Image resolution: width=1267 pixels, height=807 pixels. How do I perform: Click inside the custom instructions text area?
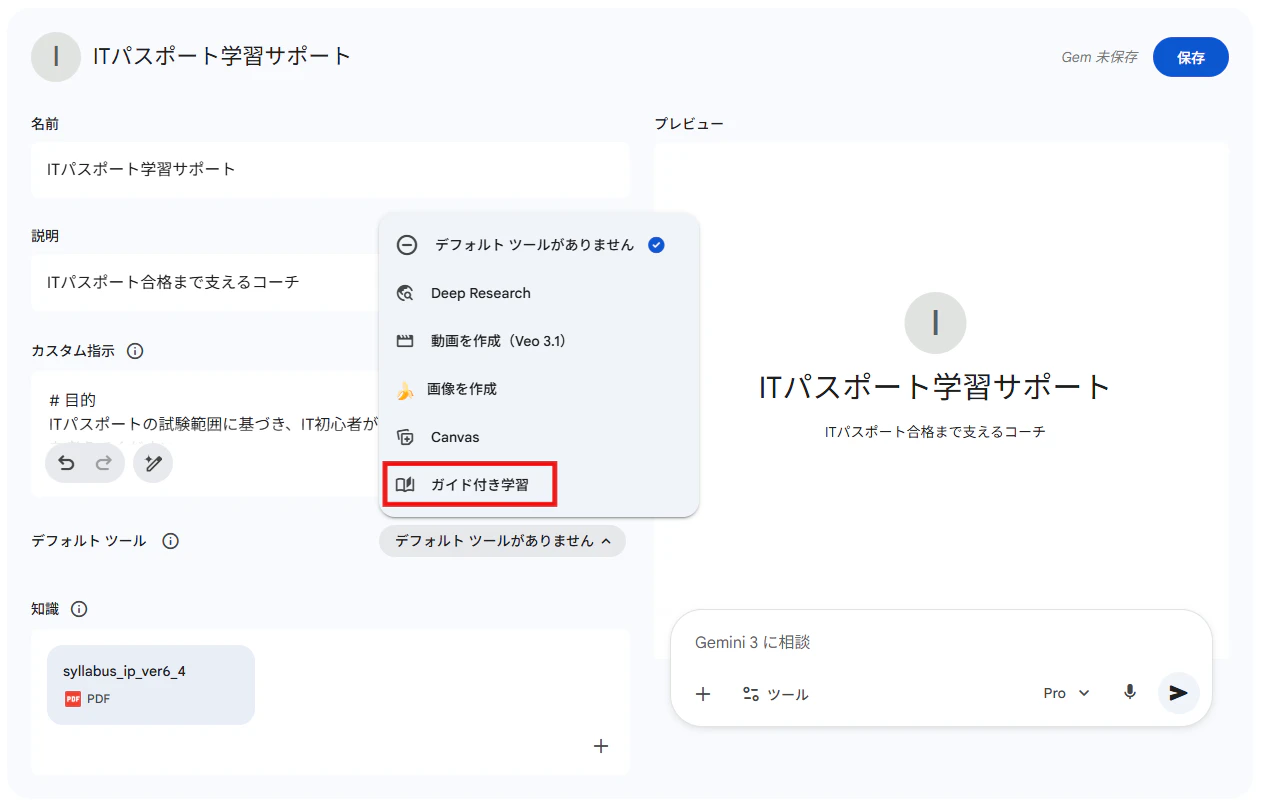click(x=205, y=412)
